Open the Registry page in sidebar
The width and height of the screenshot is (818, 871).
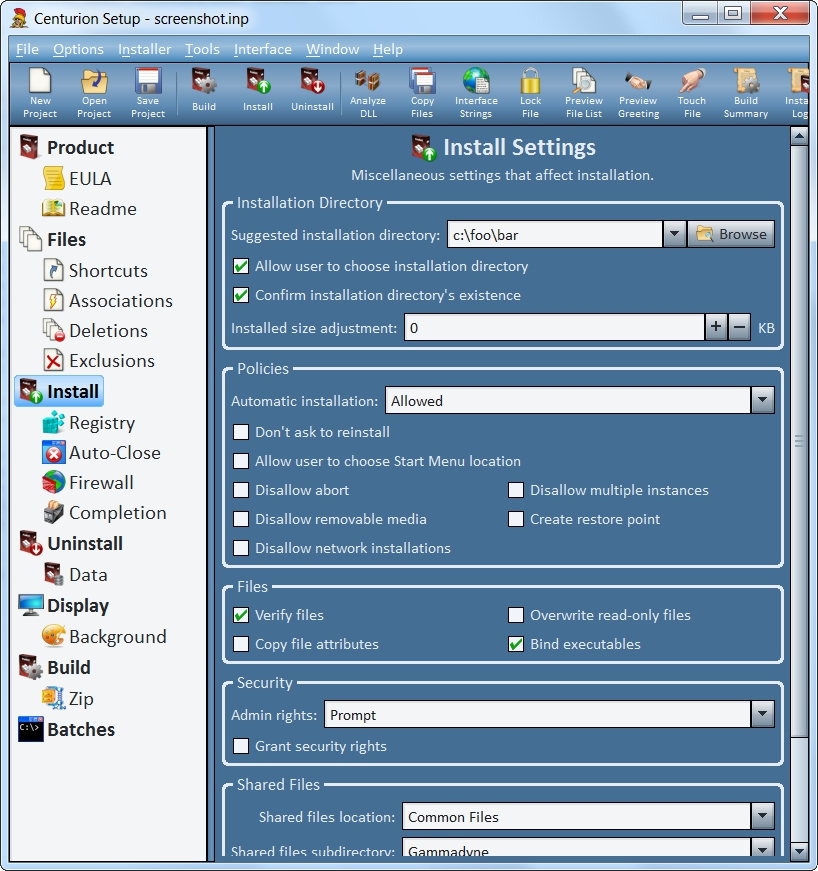click(89, 423)
